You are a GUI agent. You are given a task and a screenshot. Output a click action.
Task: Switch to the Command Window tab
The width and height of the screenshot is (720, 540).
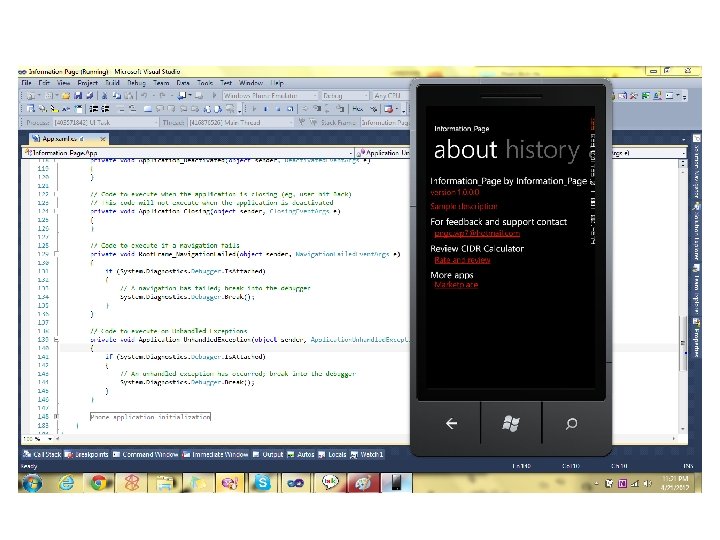[x=146, y=454]
